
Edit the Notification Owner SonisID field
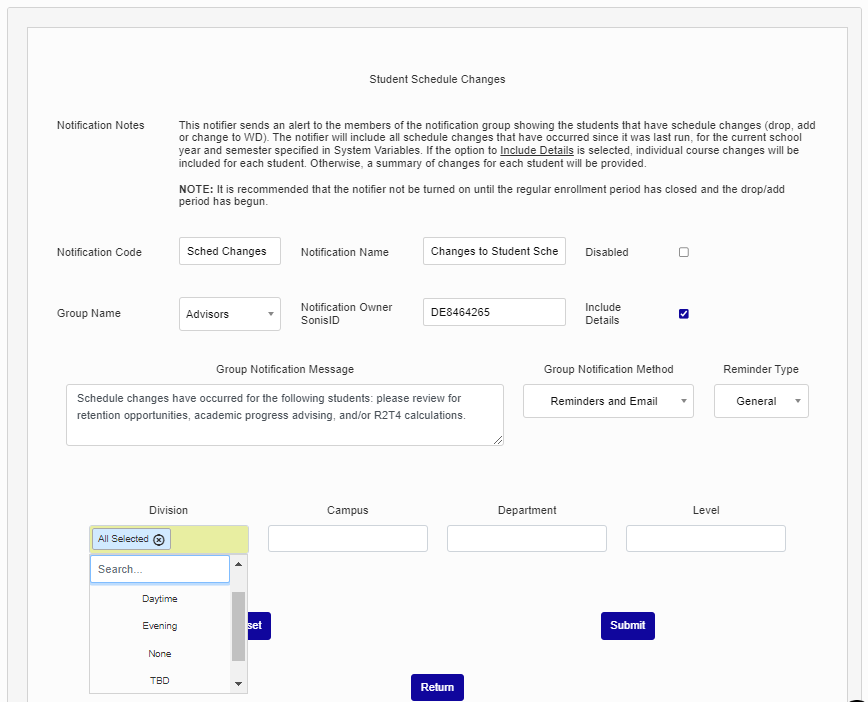click(494, 312)
